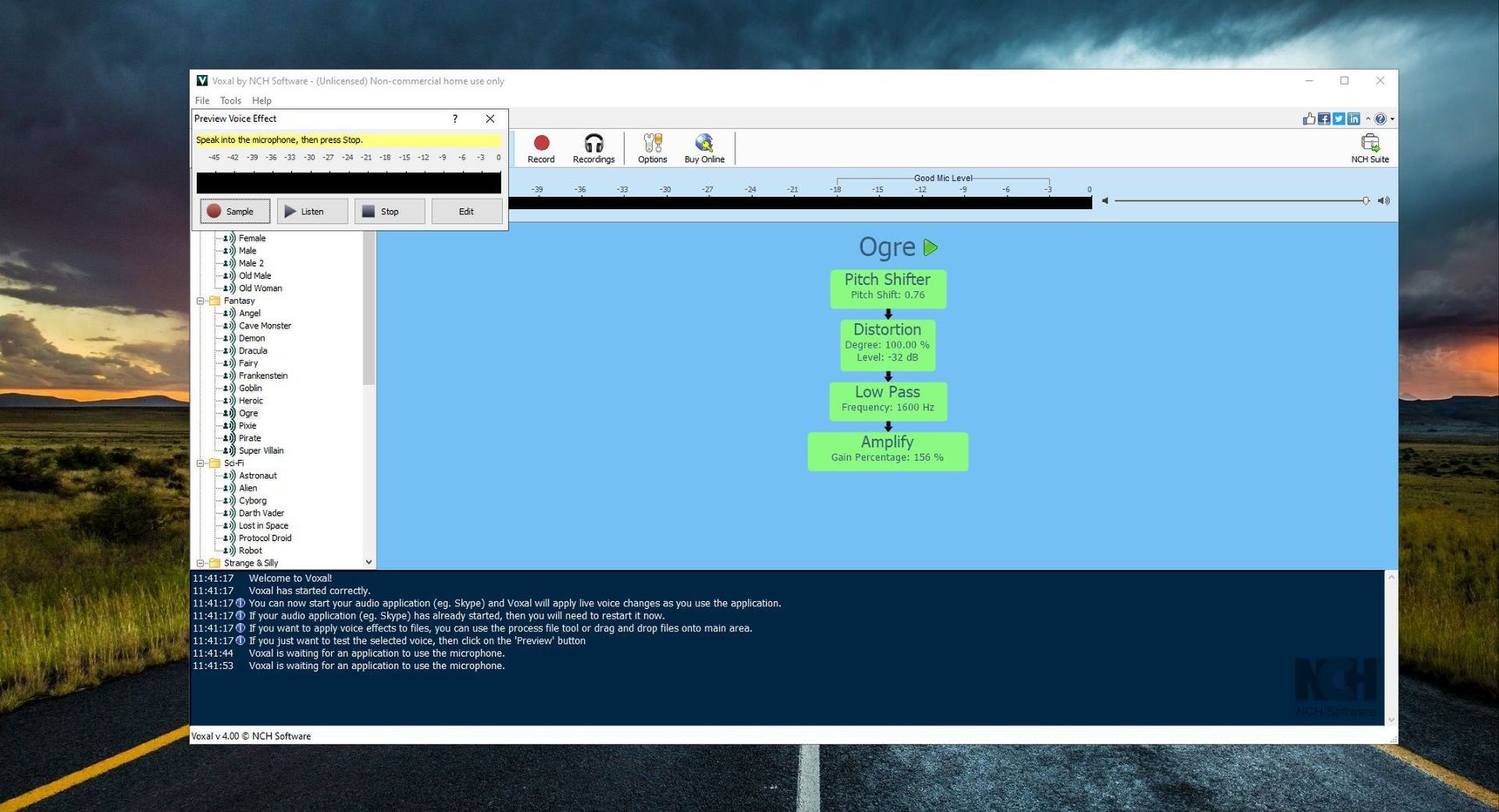Image resolution: width=1499 pixels, height=812 pixels.
Task: Open the dropdown arrow next to help icon
Action: pyautogui.click(x=1392, y=118)
